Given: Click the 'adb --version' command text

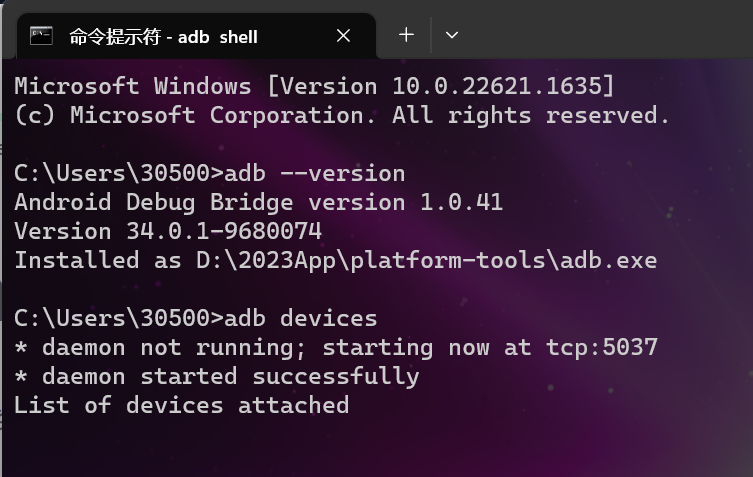Looking at the screenshot, I should pos(315,173).
